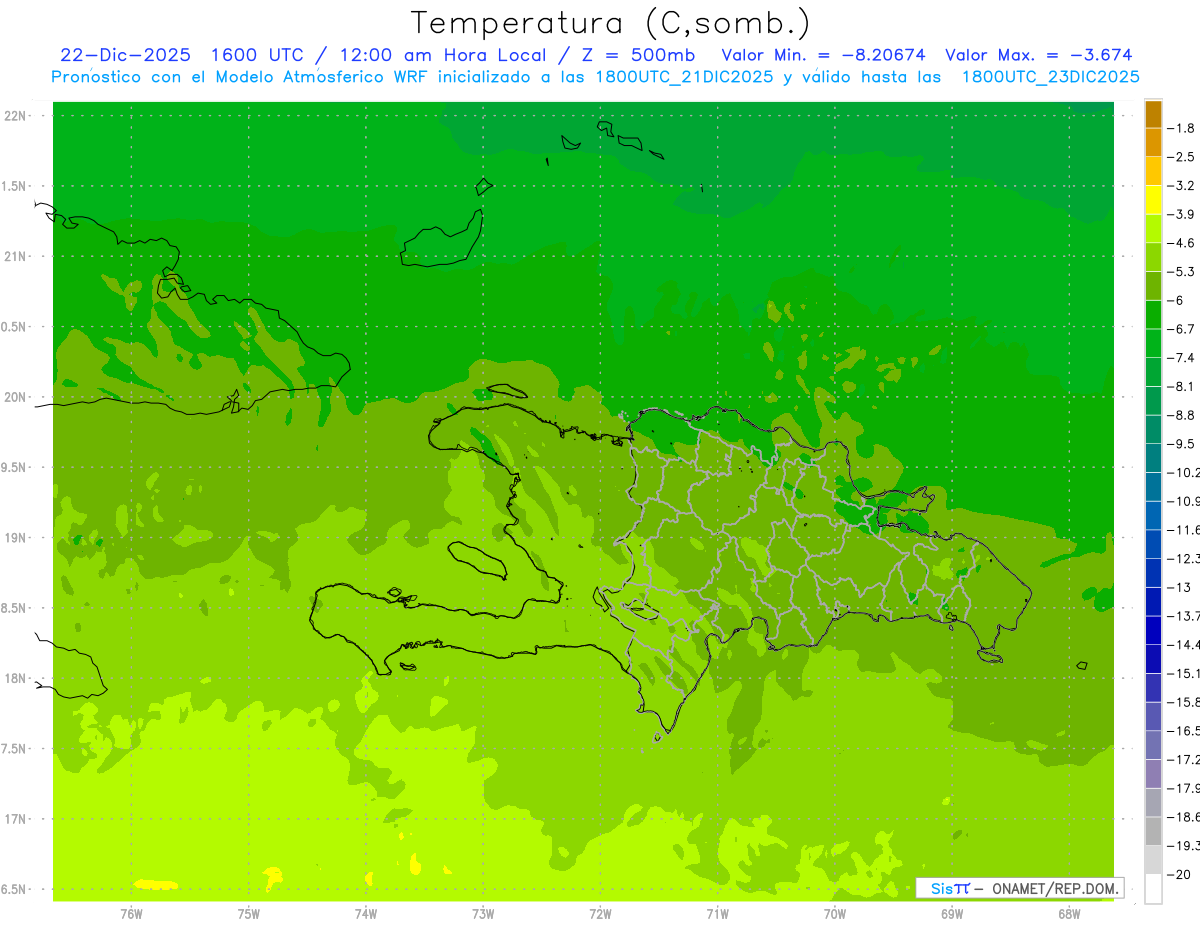Click the white swatch below -20
Image resolution: width=1200 pixels, height=927 pixels.
[1154, 889]
